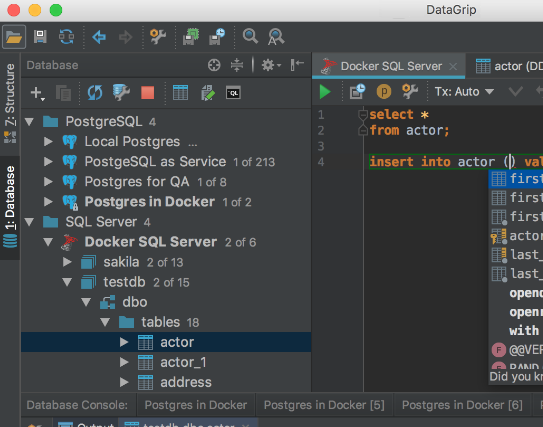
Task: Open the Postgres in Docker [5] tab
Action: point(324,405)
